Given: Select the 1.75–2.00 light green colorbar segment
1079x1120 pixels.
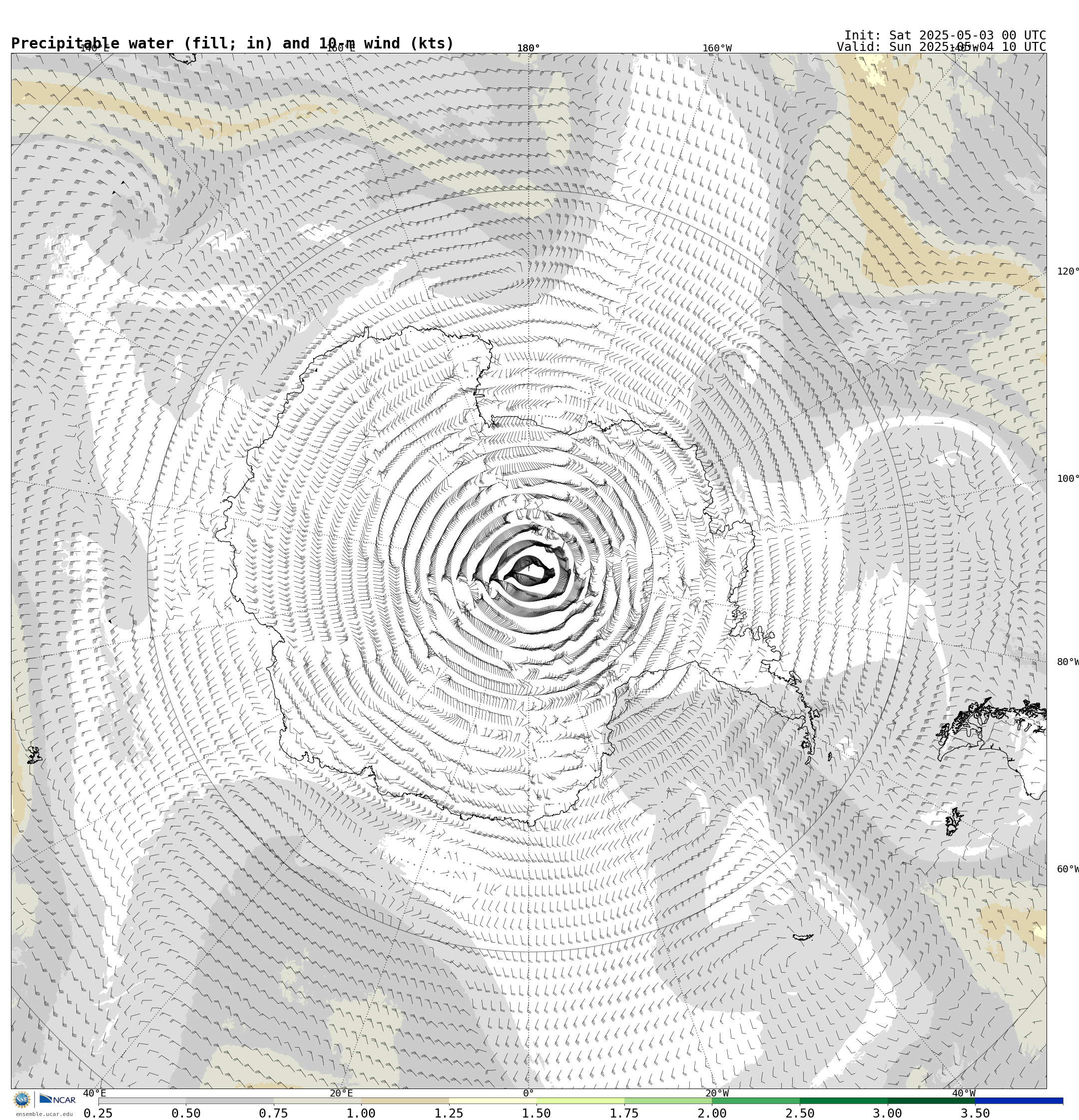Looking at the screenshot, I should coord(668,1101).
